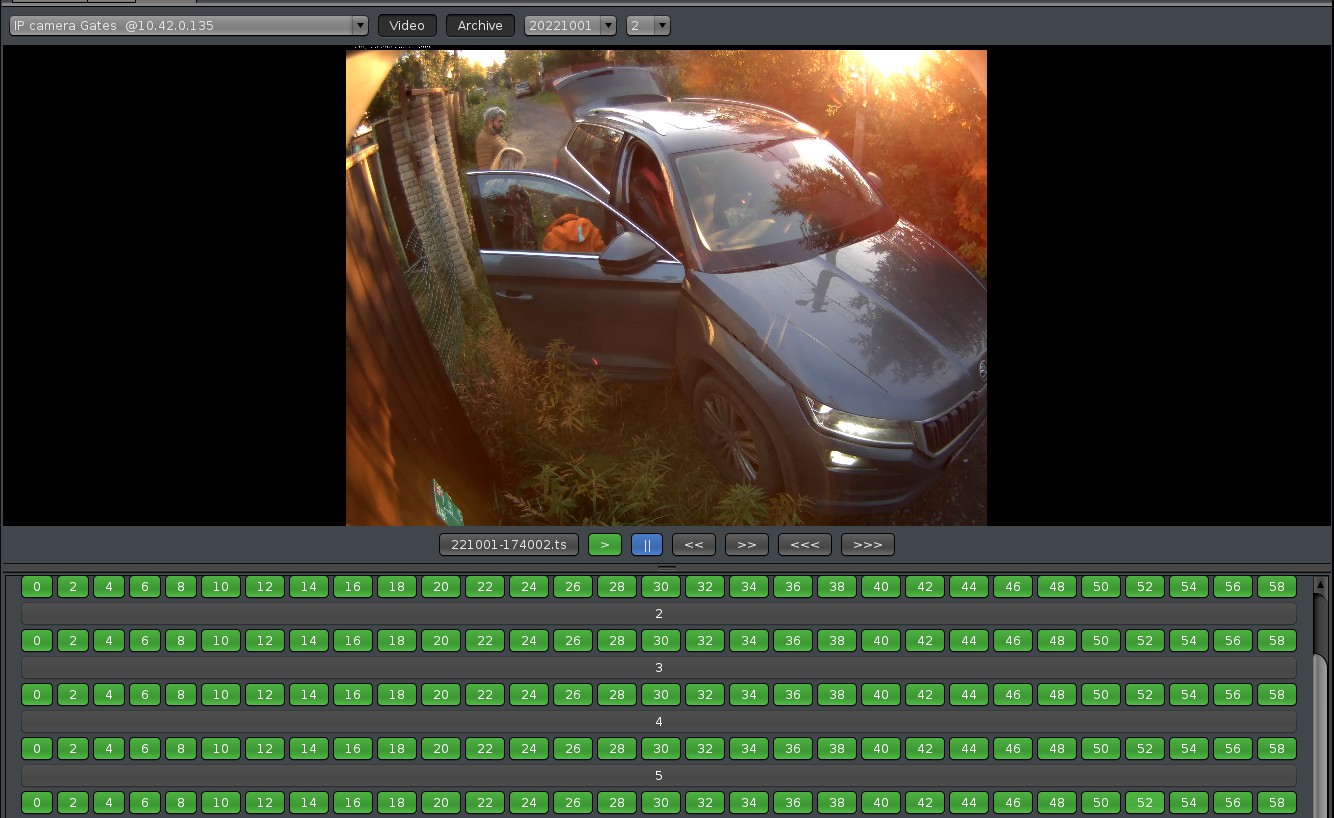Click the camera video frame

[666, 288]
